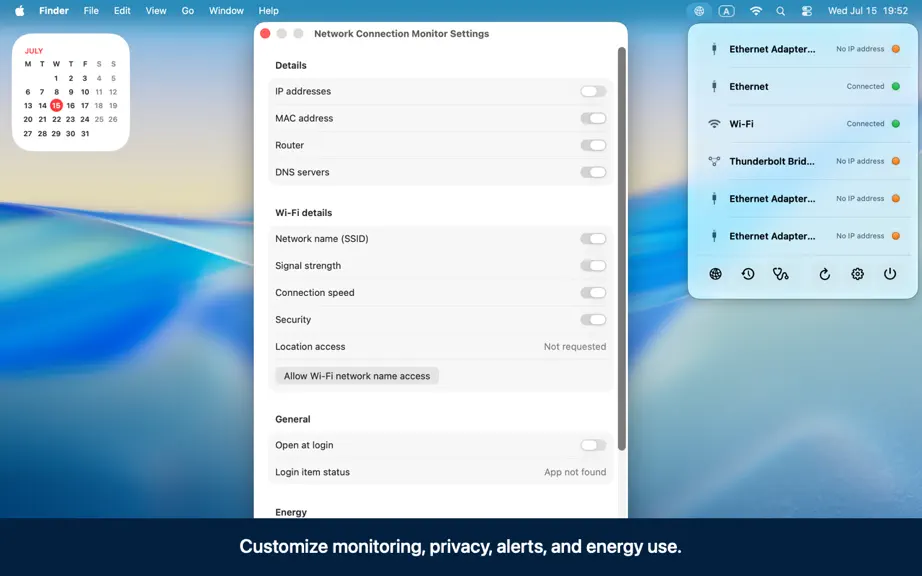Open the Window menu
Screen dimensions: 922x576
[226, 11]
